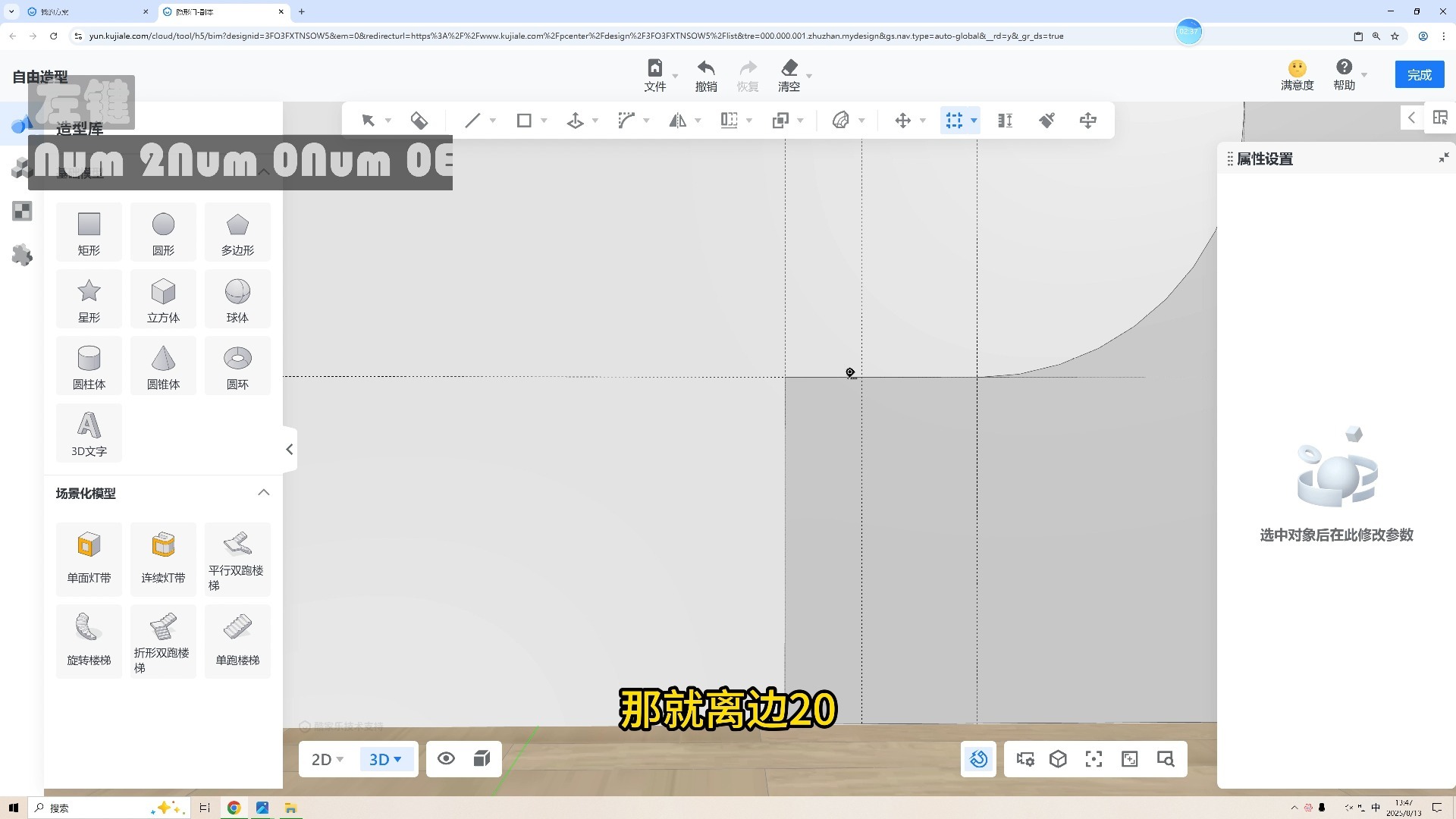Open the 造型库 shape library sidebar tab
This screenshot has height=819, width=1456.
point(22,124)
